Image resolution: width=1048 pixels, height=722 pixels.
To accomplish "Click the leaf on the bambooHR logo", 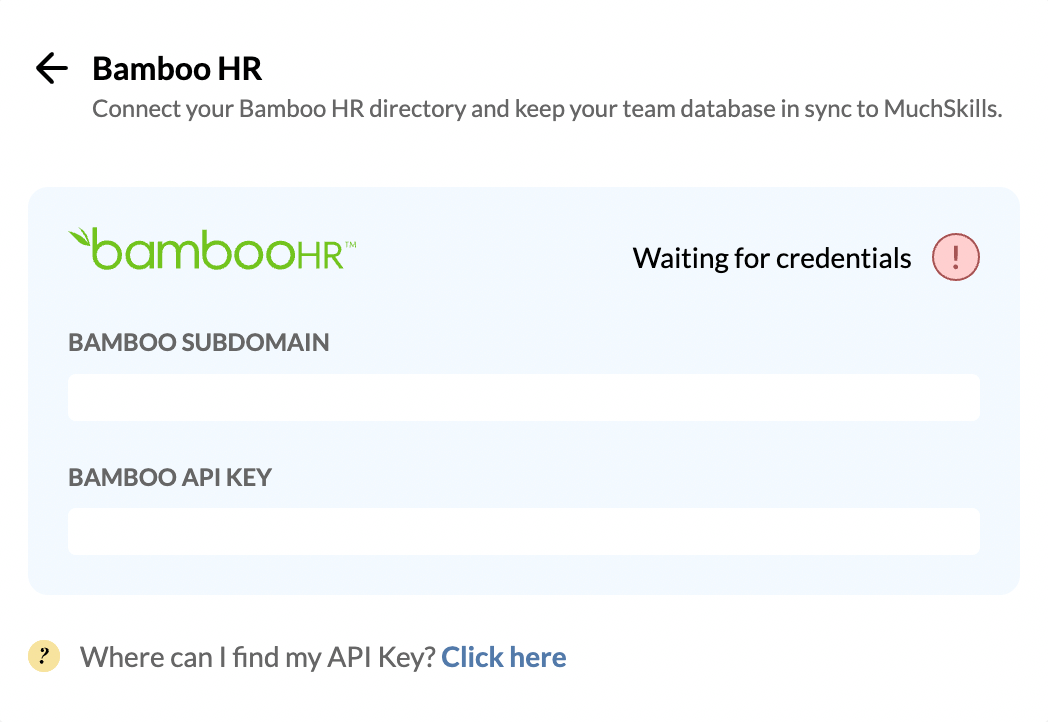I will [80, 238].
